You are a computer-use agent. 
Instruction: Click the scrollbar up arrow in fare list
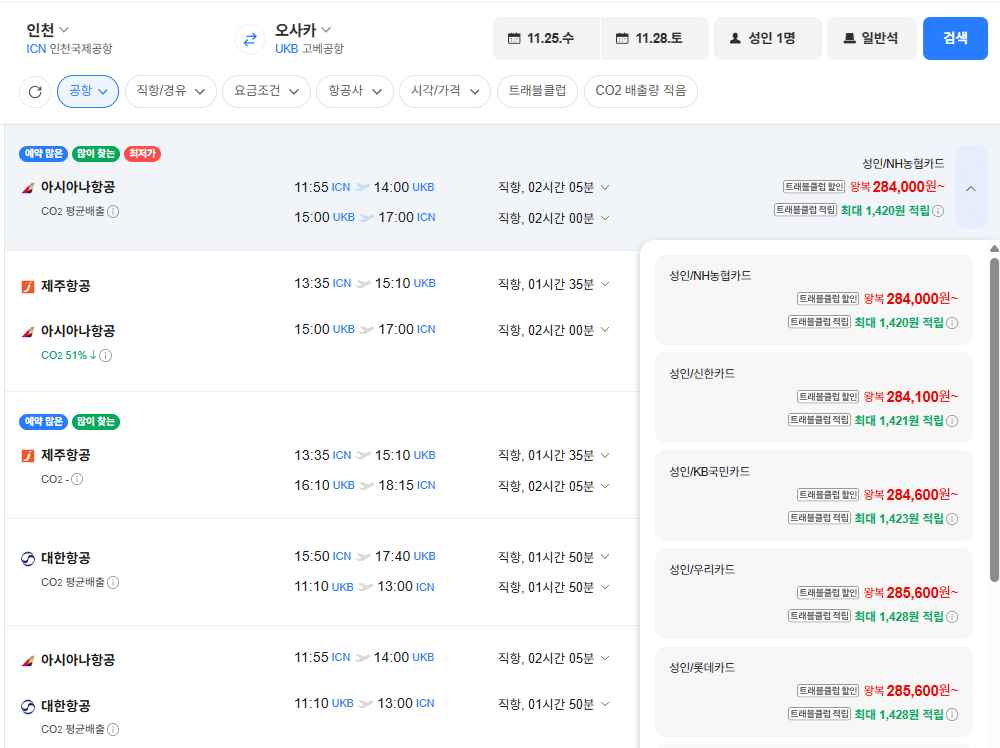point(994,249)
